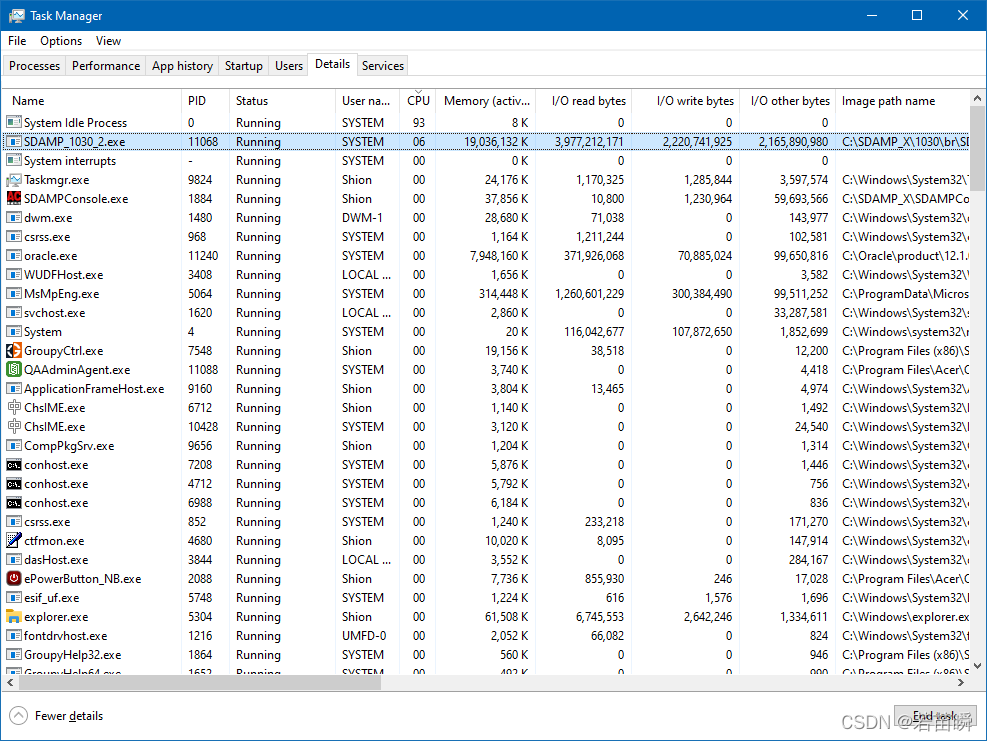
Task: Sort by the PID column header
Action: coord(205,101)
